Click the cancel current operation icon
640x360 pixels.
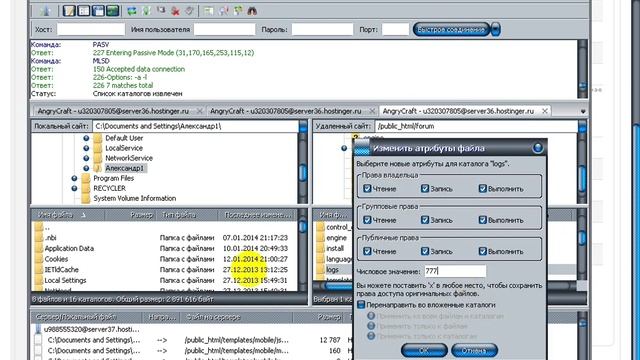(161, 10)
